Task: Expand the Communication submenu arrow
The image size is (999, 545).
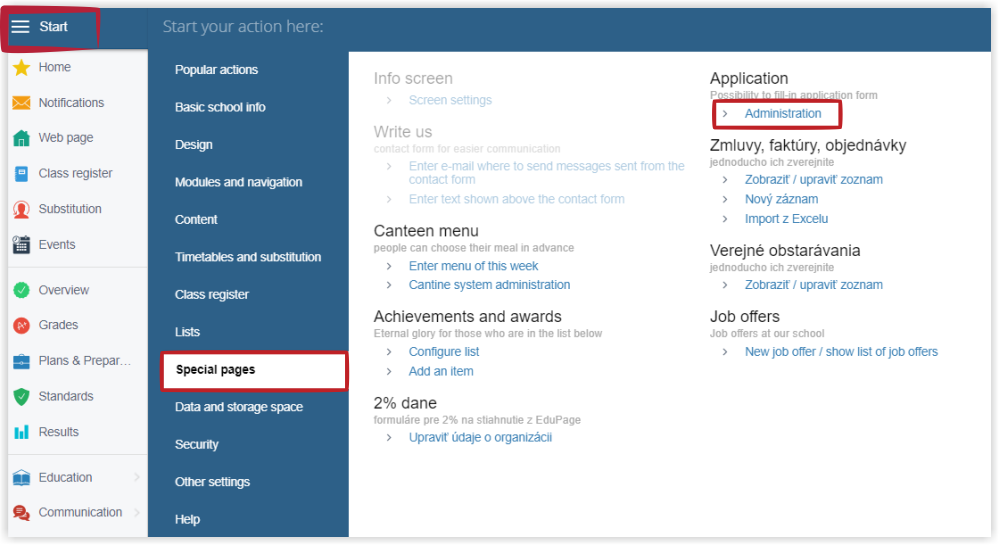Action: (137, 512)
